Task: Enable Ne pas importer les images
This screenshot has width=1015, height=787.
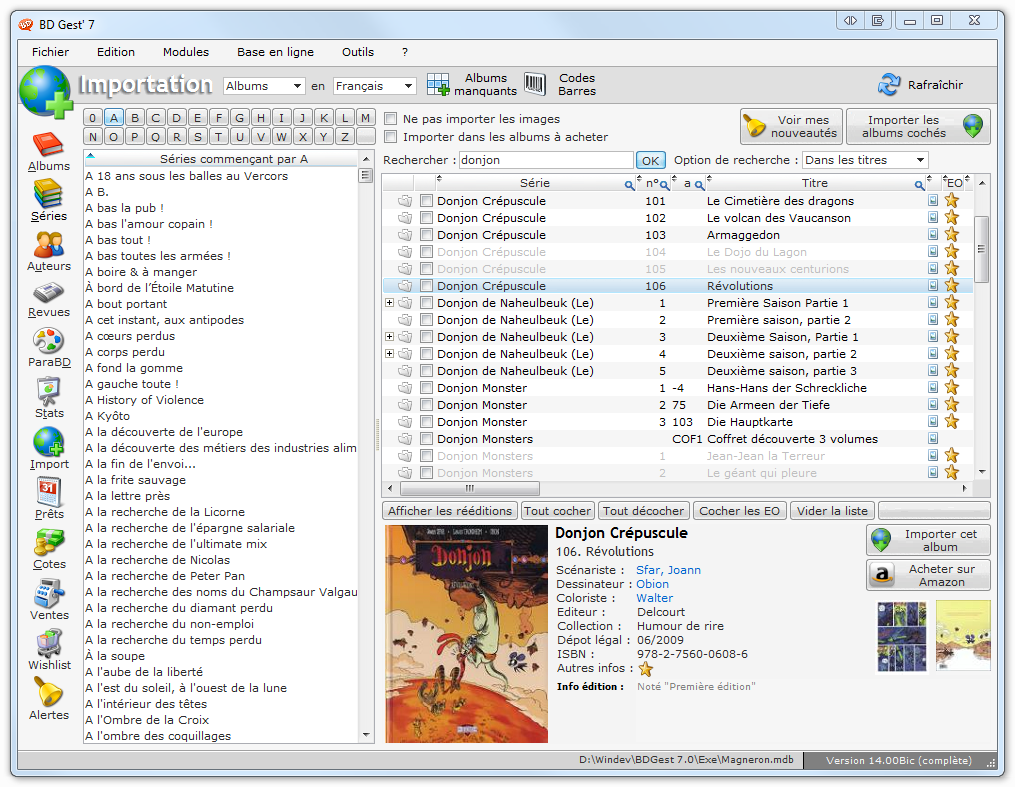Action: point(390,118)
